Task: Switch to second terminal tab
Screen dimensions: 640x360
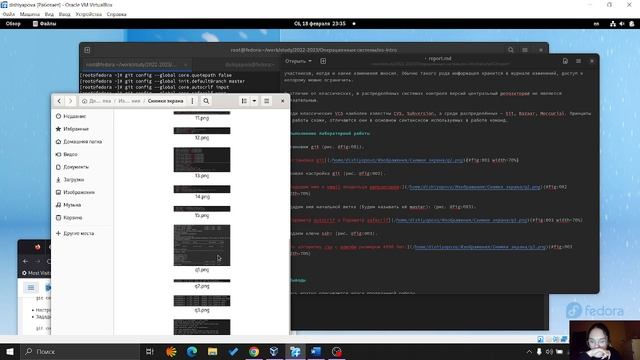Action: pyautogui.click(x=250, y=64)
